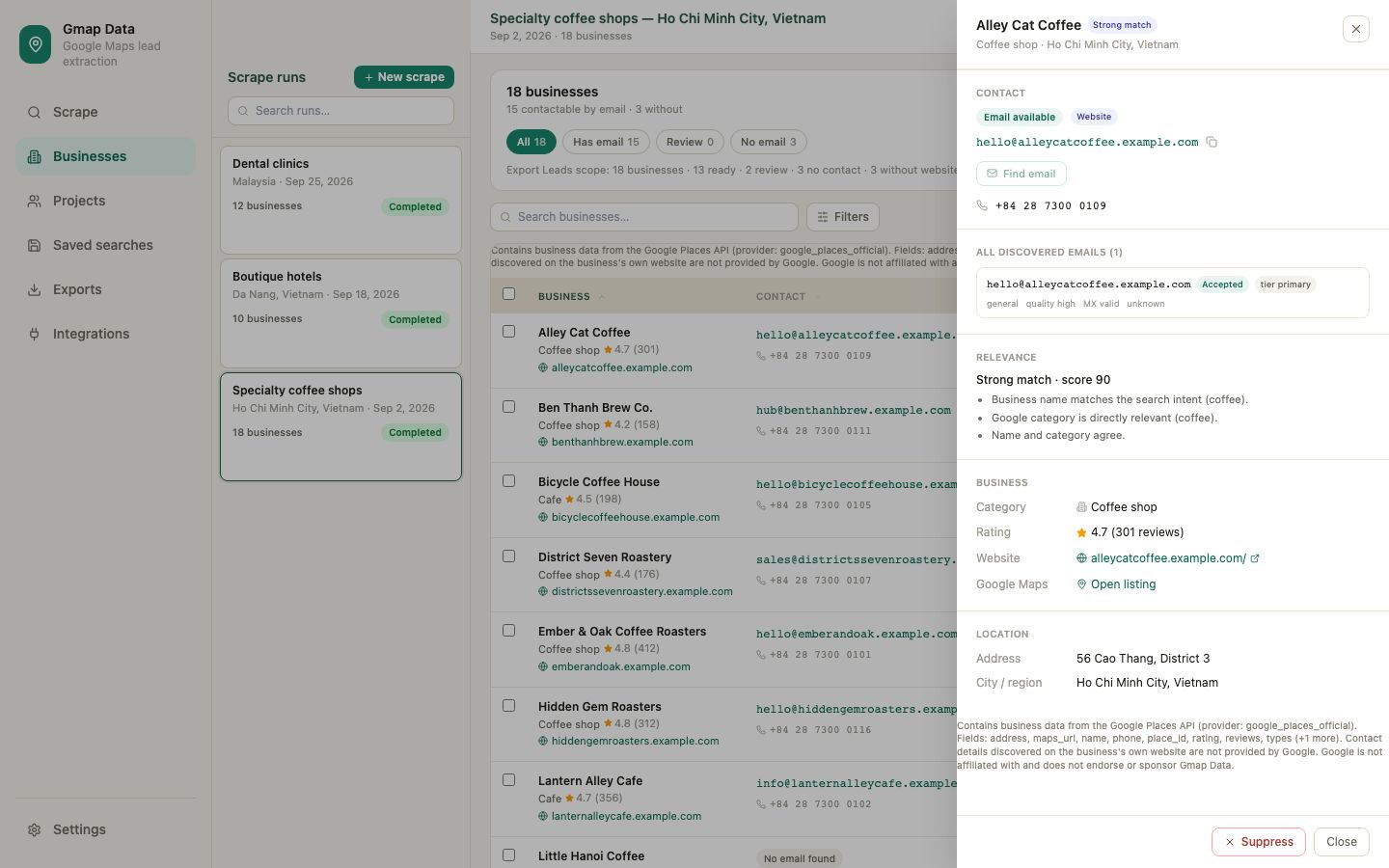Viewport: 1389px width, 868px height.
Task: Check the Bicycle Coffee House row checkbox
Action: pos(509,481)
